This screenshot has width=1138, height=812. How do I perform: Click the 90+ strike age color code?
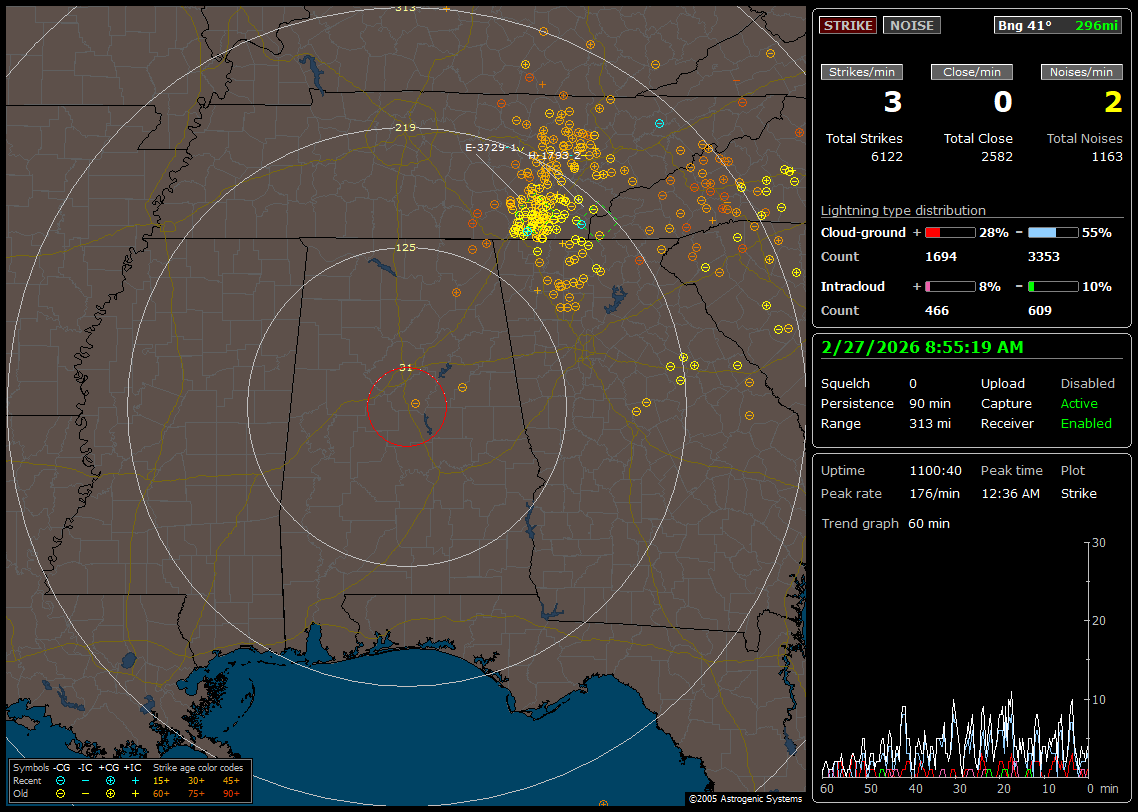point(232,793)
